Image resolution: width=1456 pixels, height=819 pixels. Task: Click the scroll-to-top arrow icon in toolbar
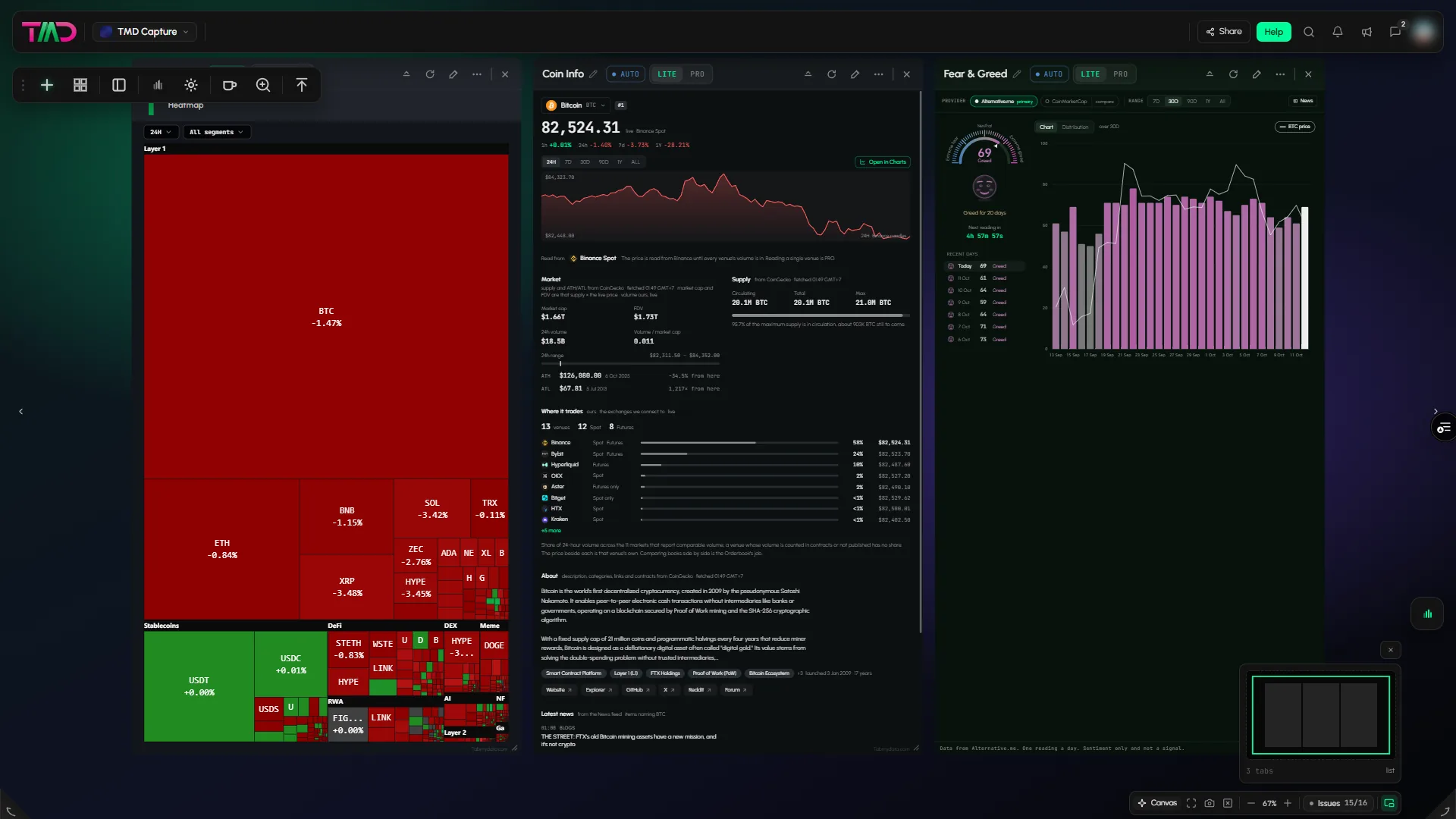click(x=302, y=85)
